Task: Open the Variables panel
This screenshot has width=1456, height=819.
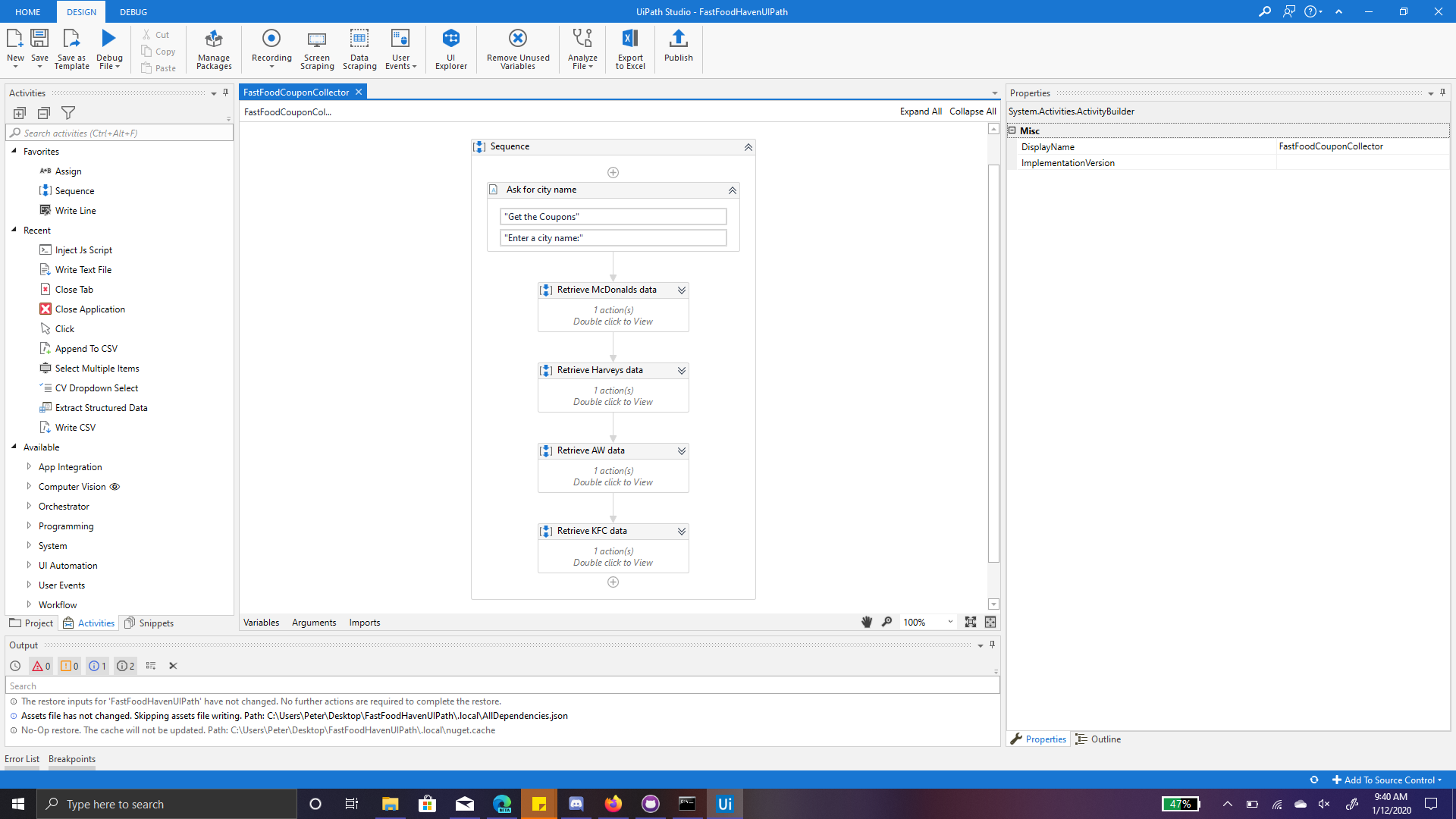Action: coord(261,623)
